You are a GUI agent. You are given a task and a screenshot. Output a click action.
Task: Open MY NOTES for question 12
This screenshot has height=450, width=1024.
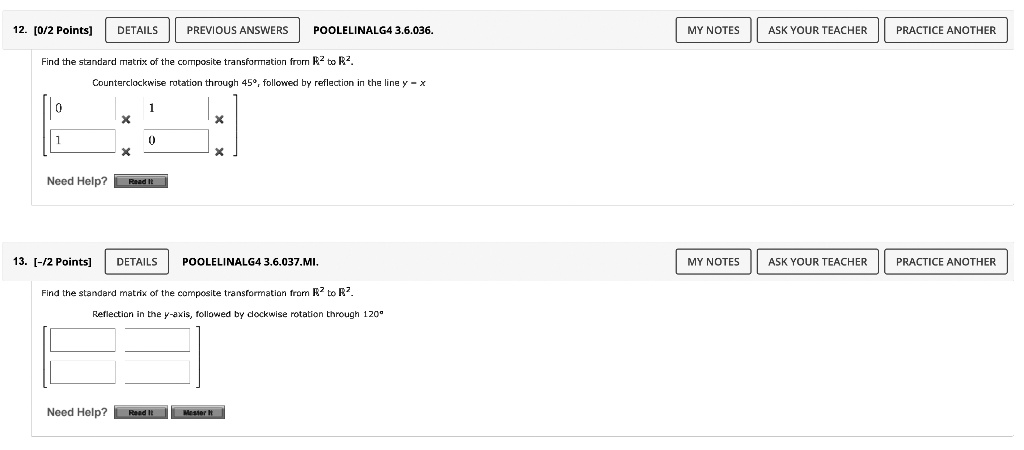713,30
